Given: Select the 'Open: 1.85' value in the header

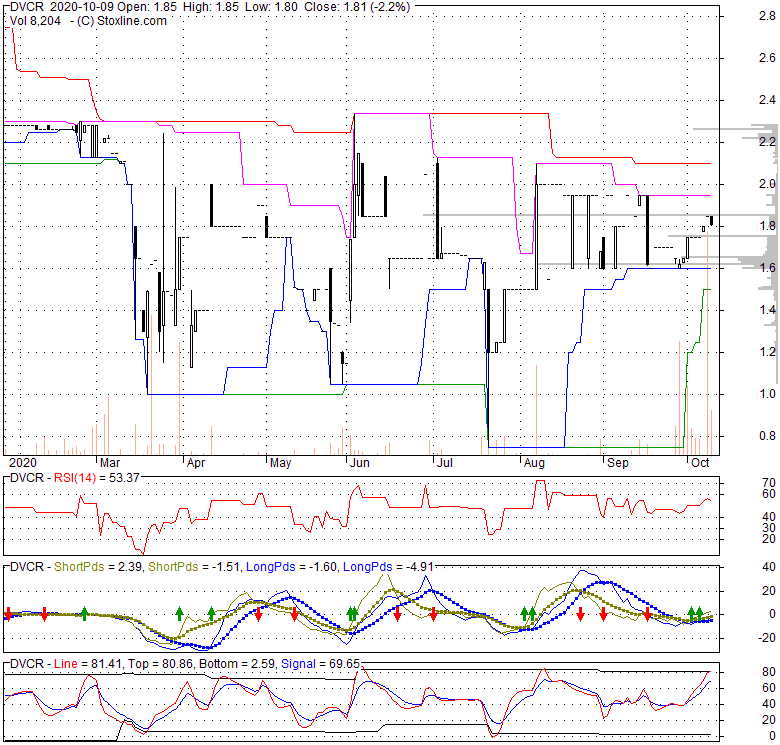Looking at the screenshot, I should click(x=147, y=7).
